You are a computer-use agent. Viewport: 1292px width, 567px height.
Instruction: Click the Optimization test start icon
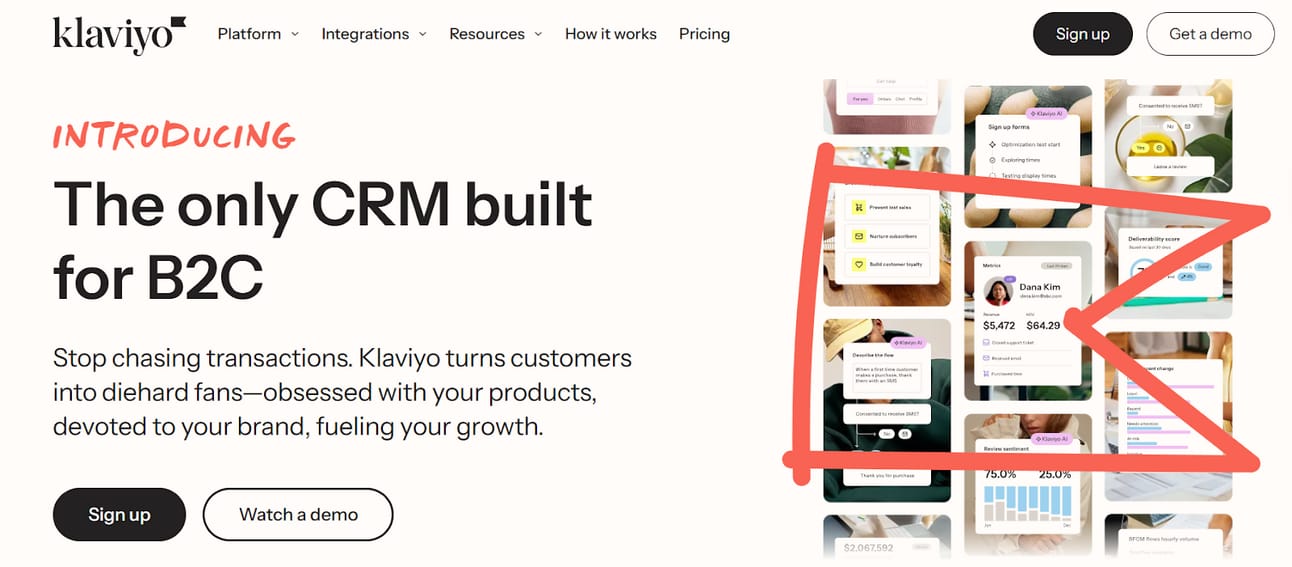(992, 145)
